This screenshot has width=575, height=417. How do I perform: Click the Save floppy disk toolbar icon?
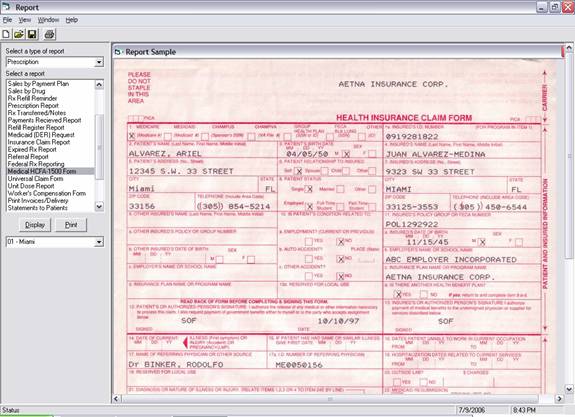point(32,34)
